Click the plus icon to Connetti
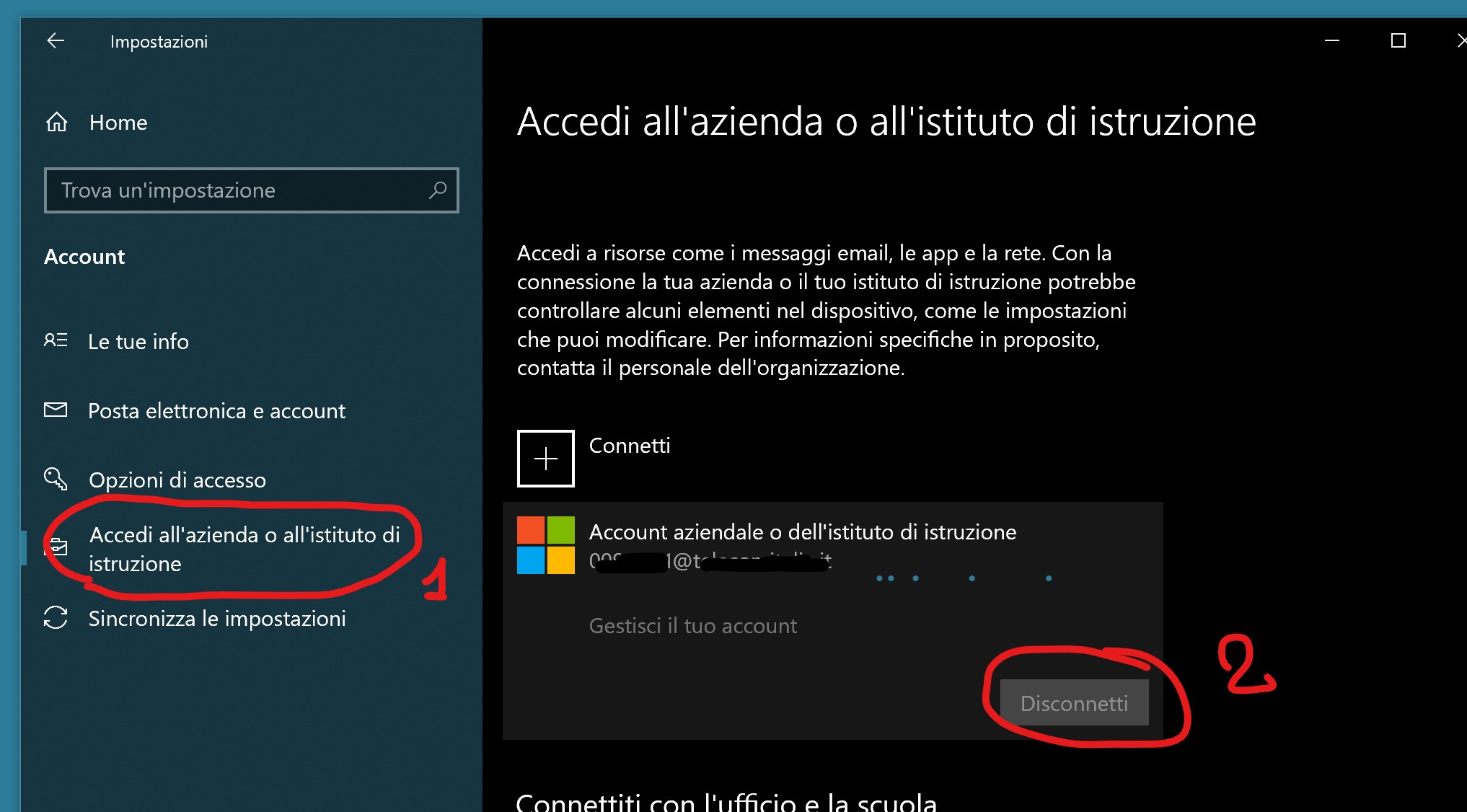 pos(545,459)
